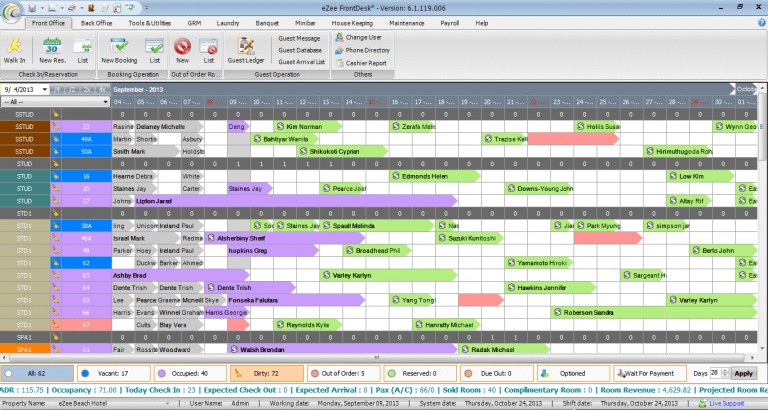The image size is (768, 410).
Task: Expand the room type All dropdown
Action: coord(55,102)
